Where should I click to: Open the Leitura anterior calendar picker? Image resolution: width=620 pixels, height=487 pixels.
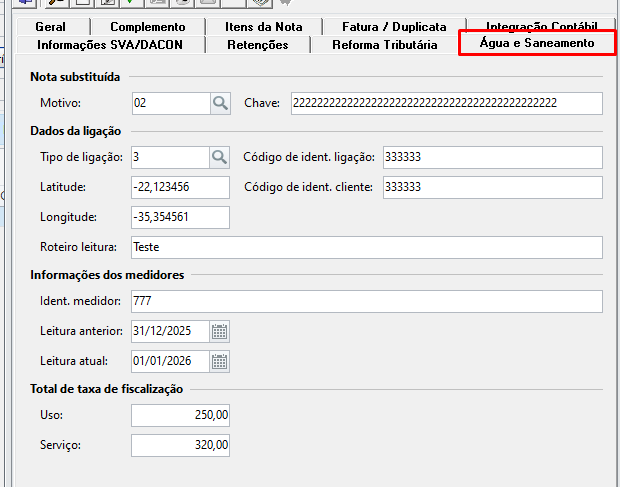219,331
